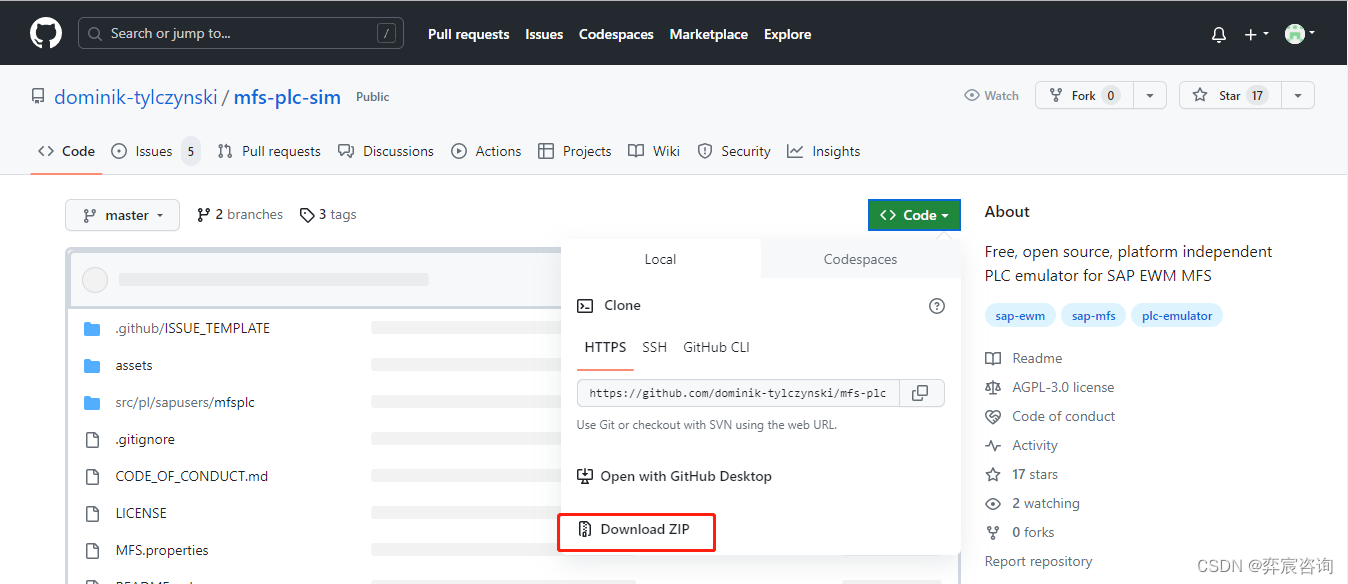Image resolution: width=1348 pixels, height=584 pixels.
Task: View the 17 stars link
Action: [1022, 474]
